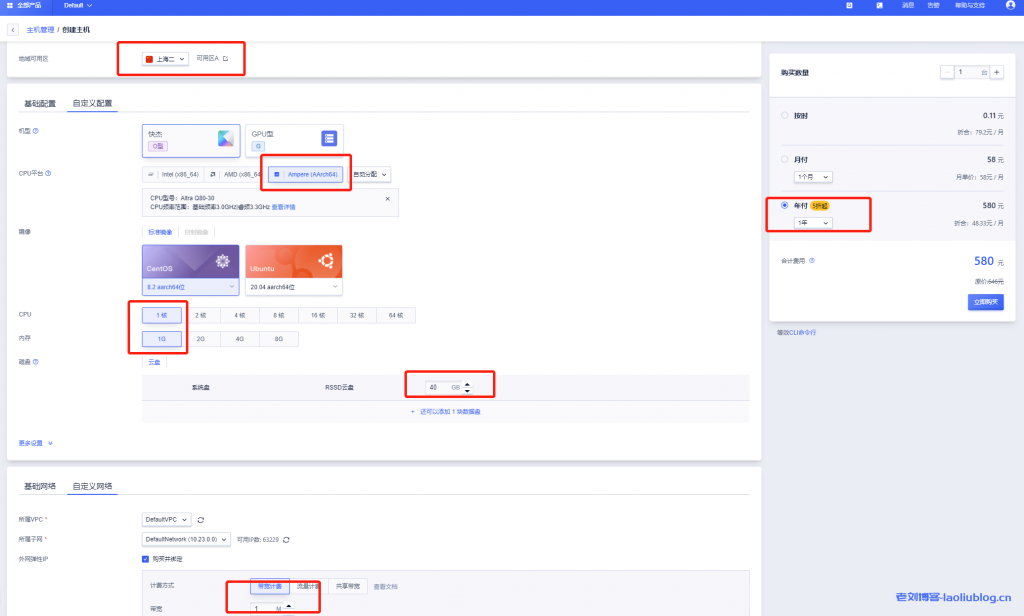Switch to the 基础配置 tab
The image size is (1024, 616).
click(40, 103)
